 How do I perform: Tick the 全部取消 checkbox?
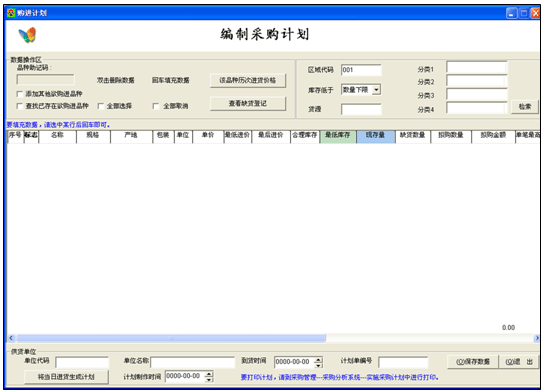[x=156, y=106]
